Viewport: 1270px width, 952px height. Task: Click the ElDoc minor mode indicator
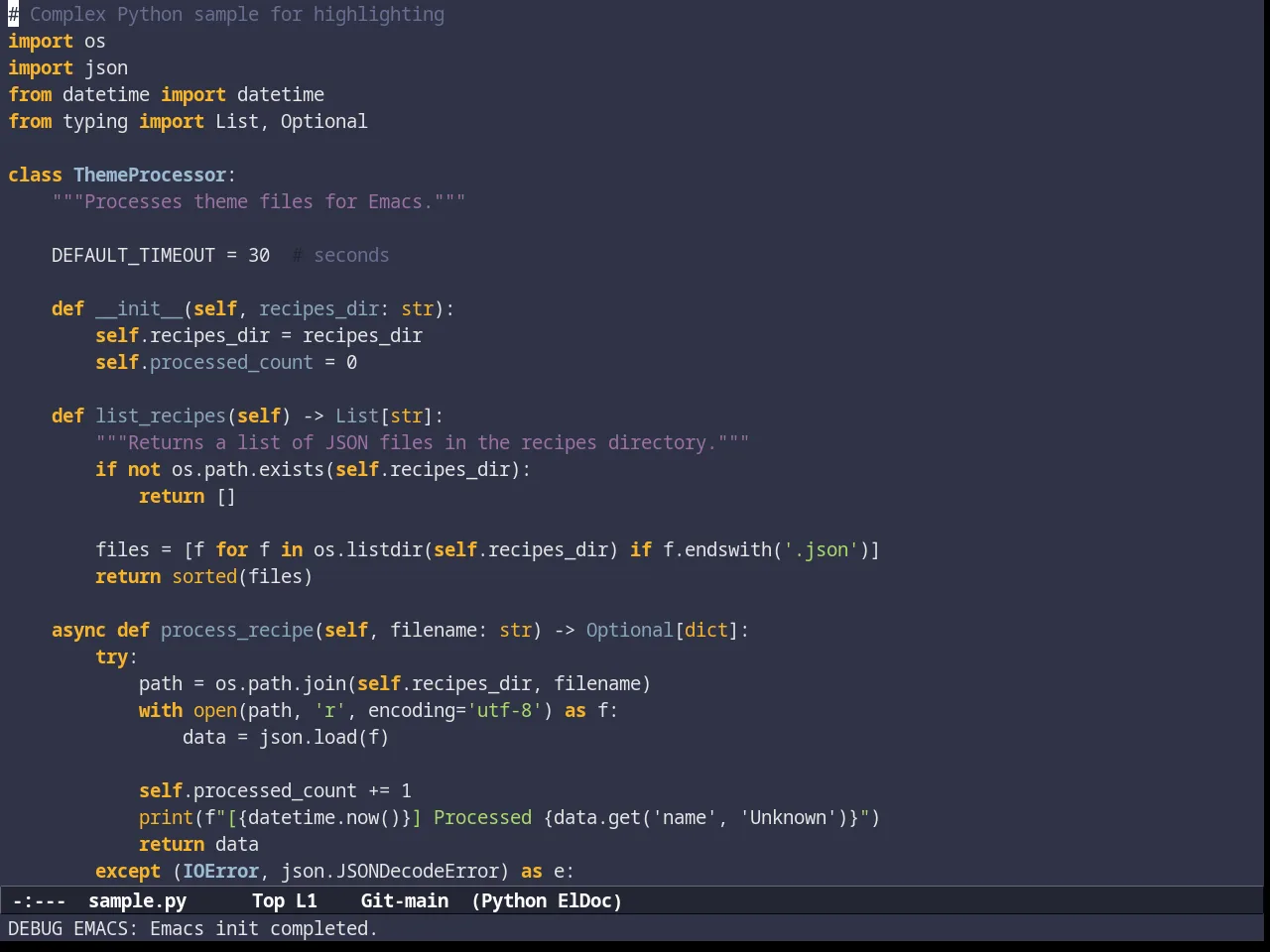tap(584, 900)
